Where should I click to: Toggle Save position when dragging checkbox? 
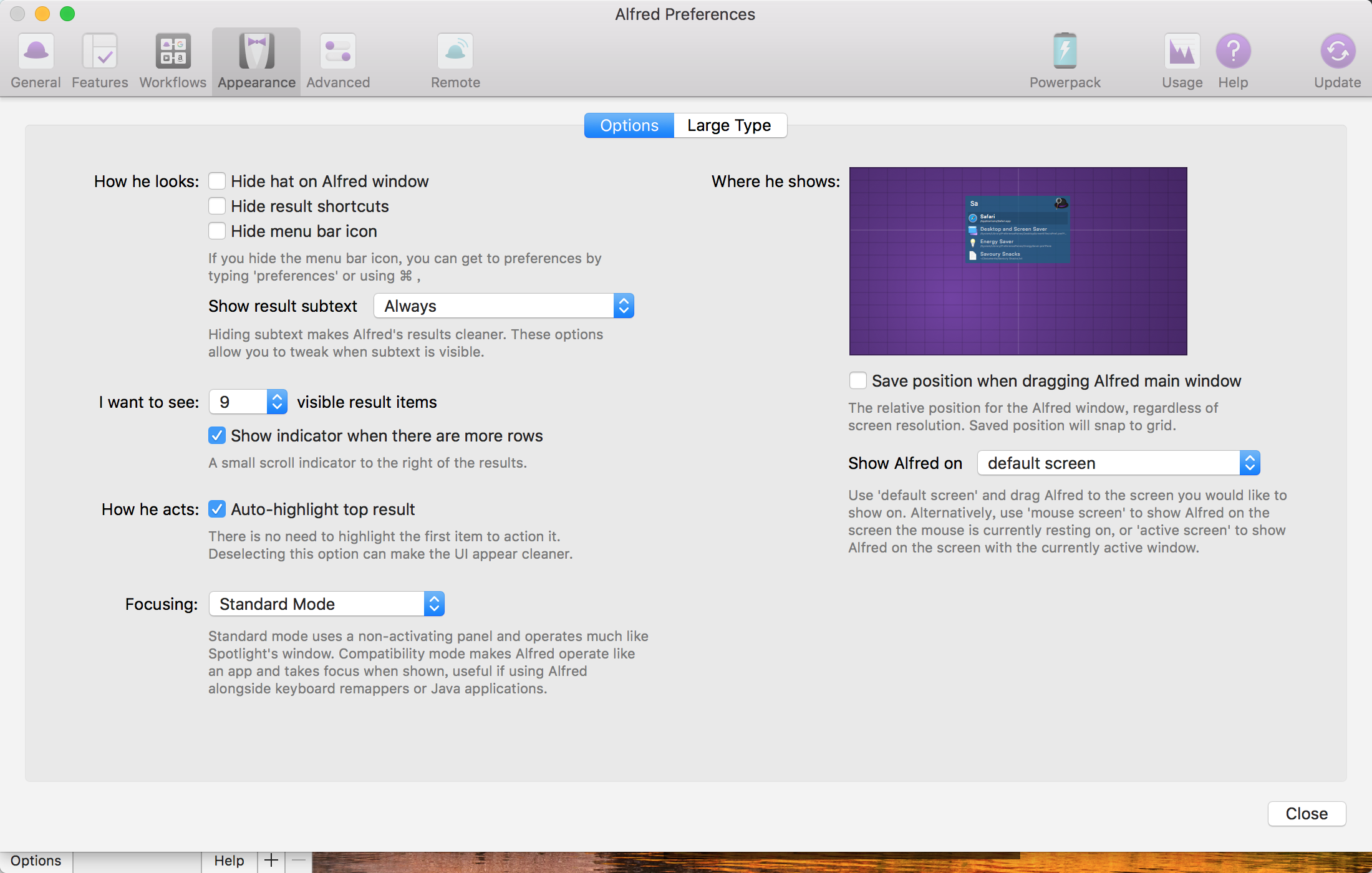tap(858, 381)
